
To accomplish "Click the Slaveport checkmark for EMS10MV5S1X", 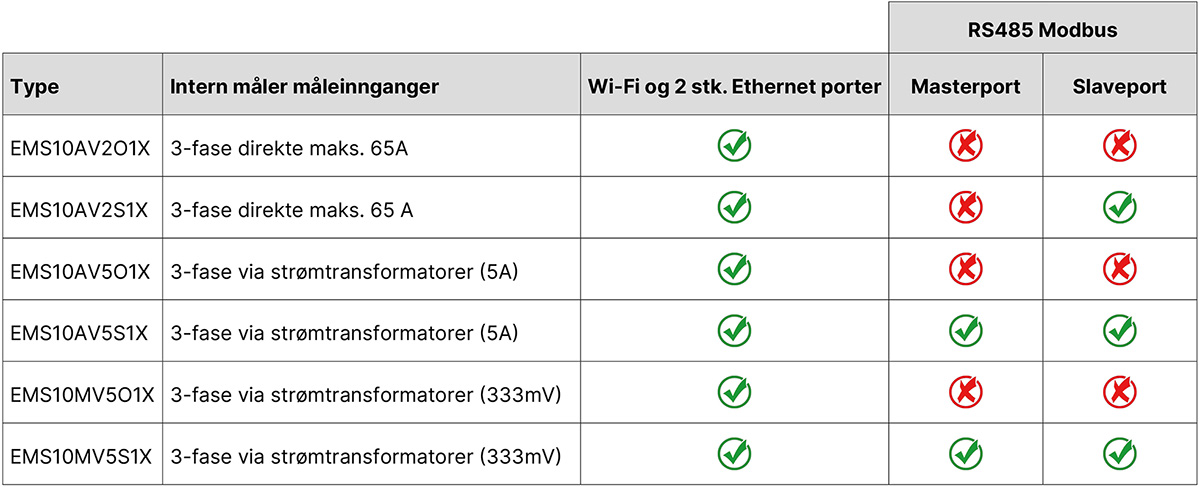I will tap(1120, 453).
